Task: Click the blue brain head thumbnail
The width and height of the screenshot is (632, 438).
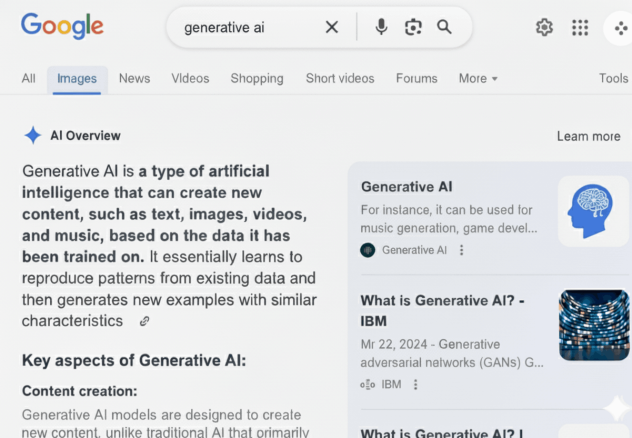Action: [x=593, y=211]
